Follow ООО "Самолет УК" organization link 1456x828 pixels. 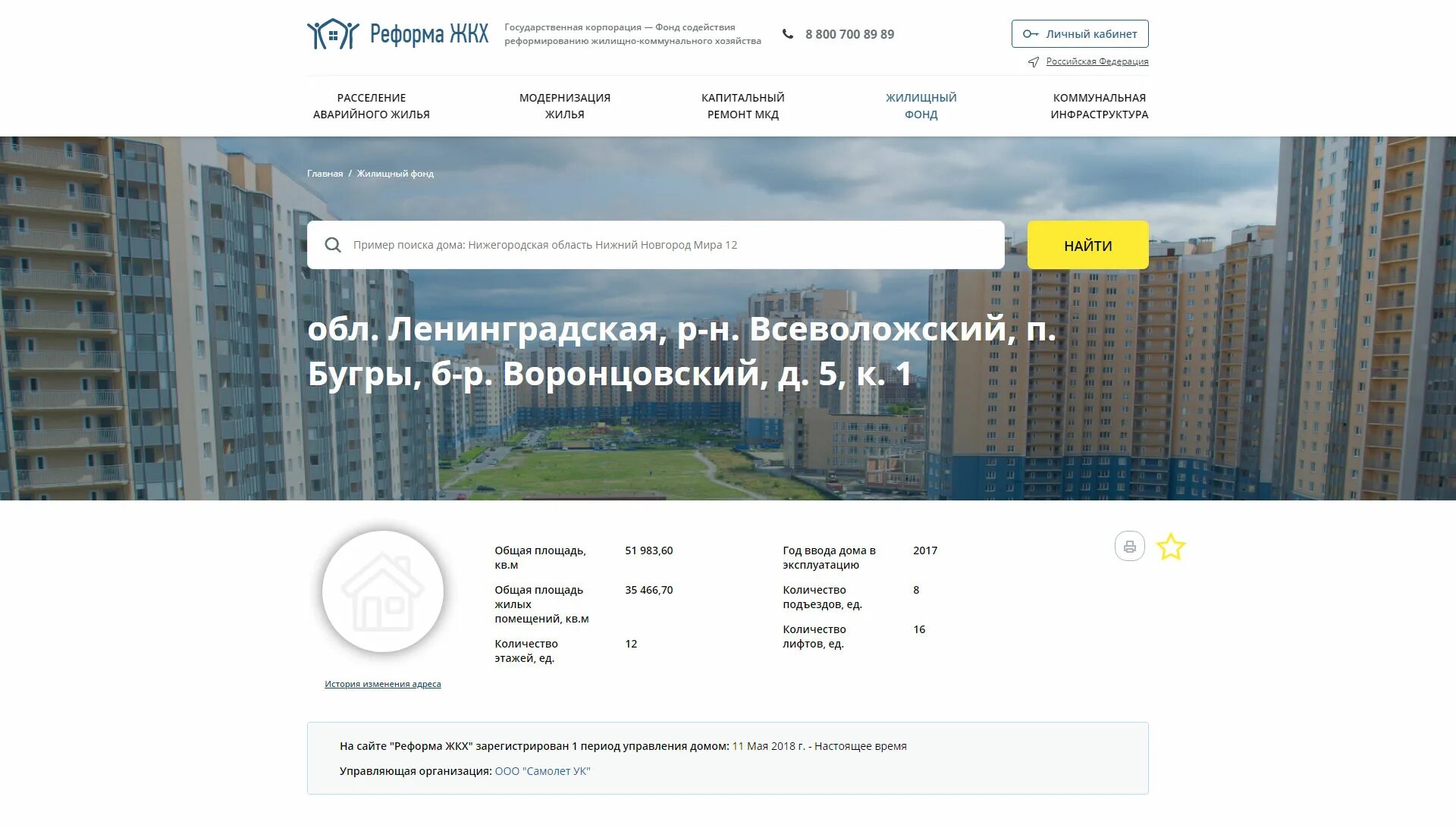click(x=542, y=771)
